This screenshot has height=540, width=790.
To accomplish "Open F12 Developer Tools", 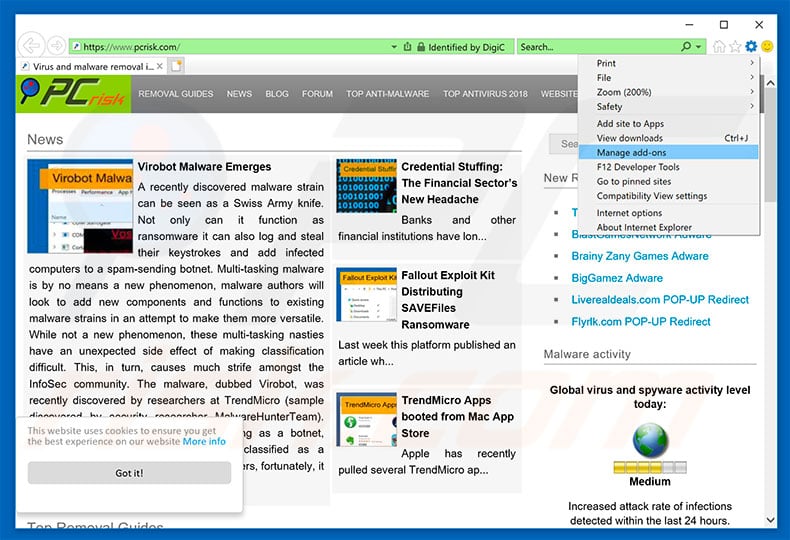I will pos(668,167).
